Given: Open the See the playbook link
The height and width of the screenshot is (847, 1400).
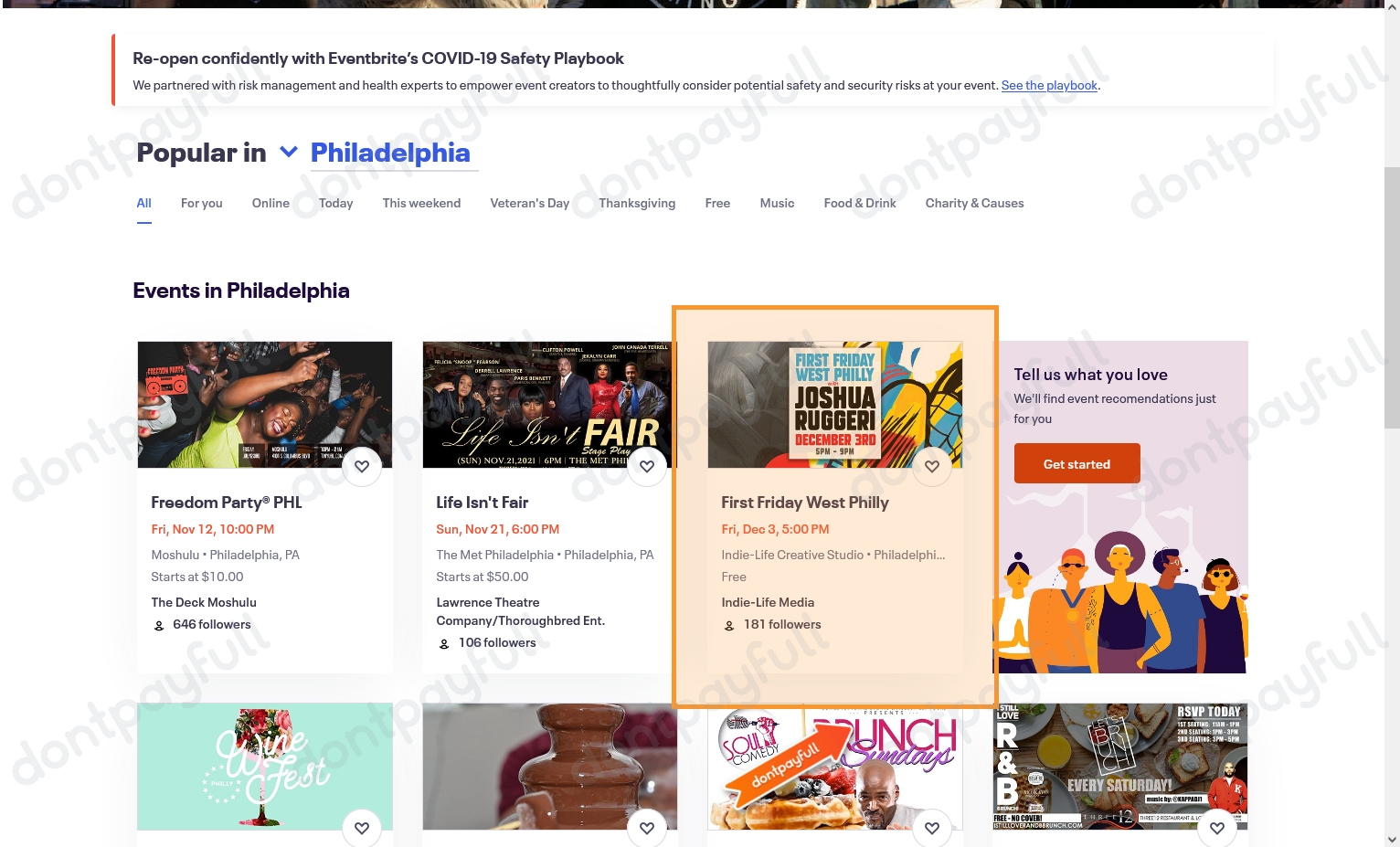Looking at the screenshot, I should tap(1049, 85).
